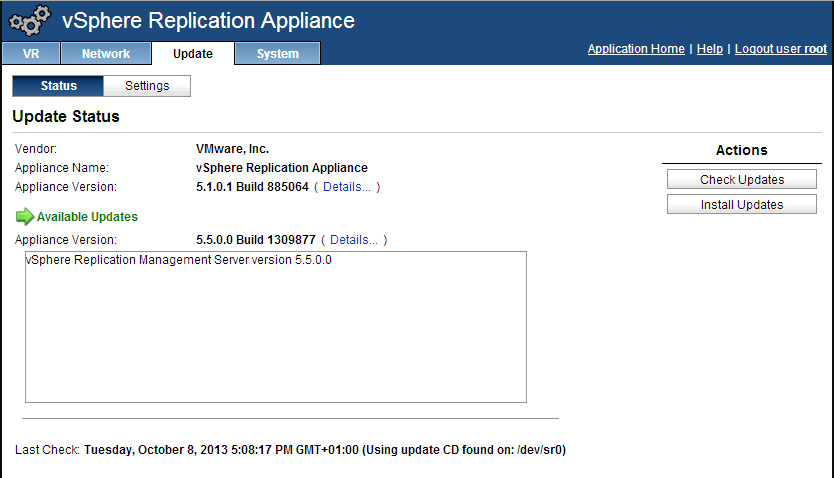
Task: Click inside the update description text box
Action: [275, 330]
